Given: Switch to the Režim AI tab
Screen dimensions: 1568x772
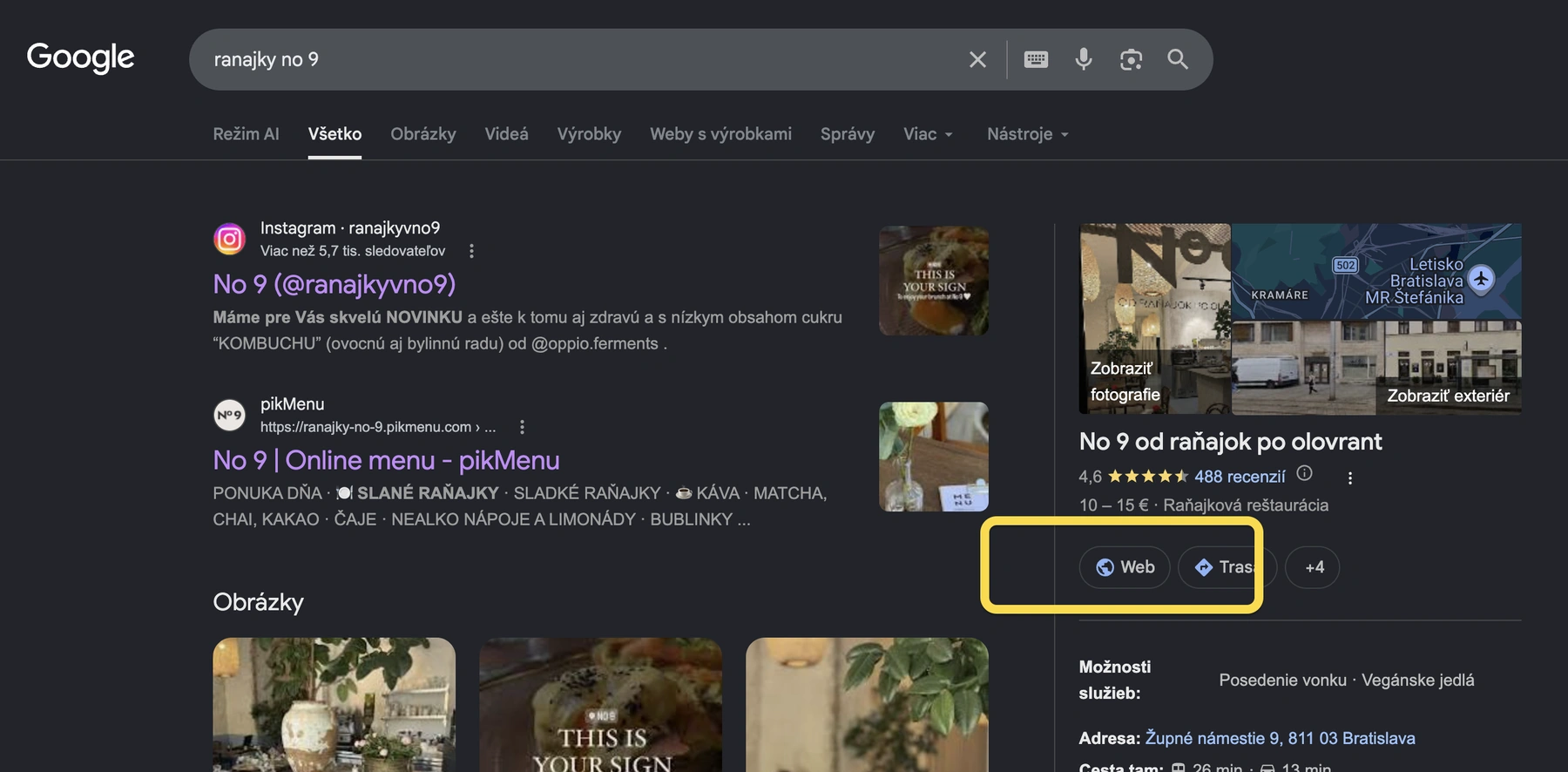Looking at the screenshot, I should (246, 134).
